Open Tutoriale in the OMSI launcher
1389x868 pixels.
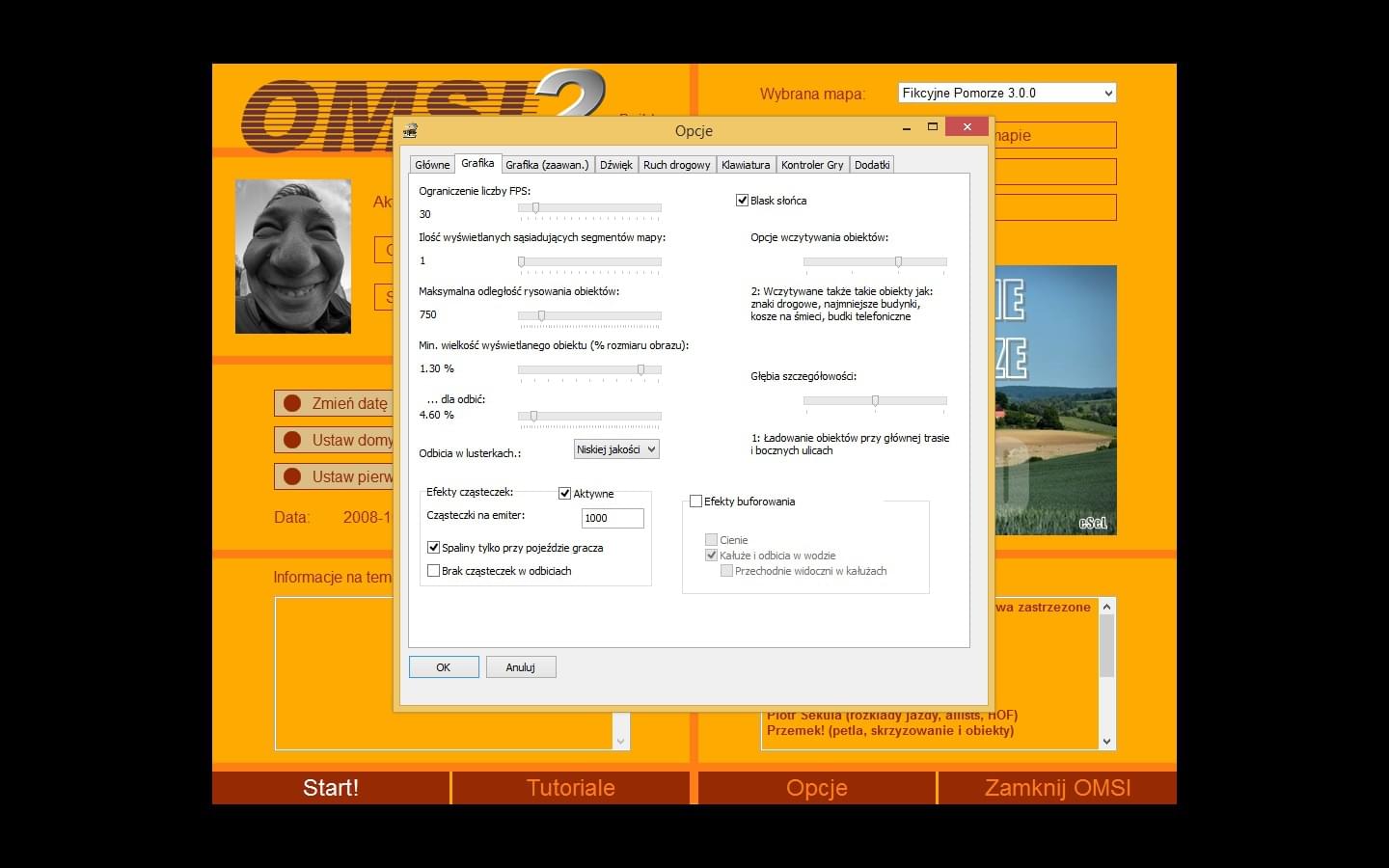pyautogui.click(x=571, y=788)
